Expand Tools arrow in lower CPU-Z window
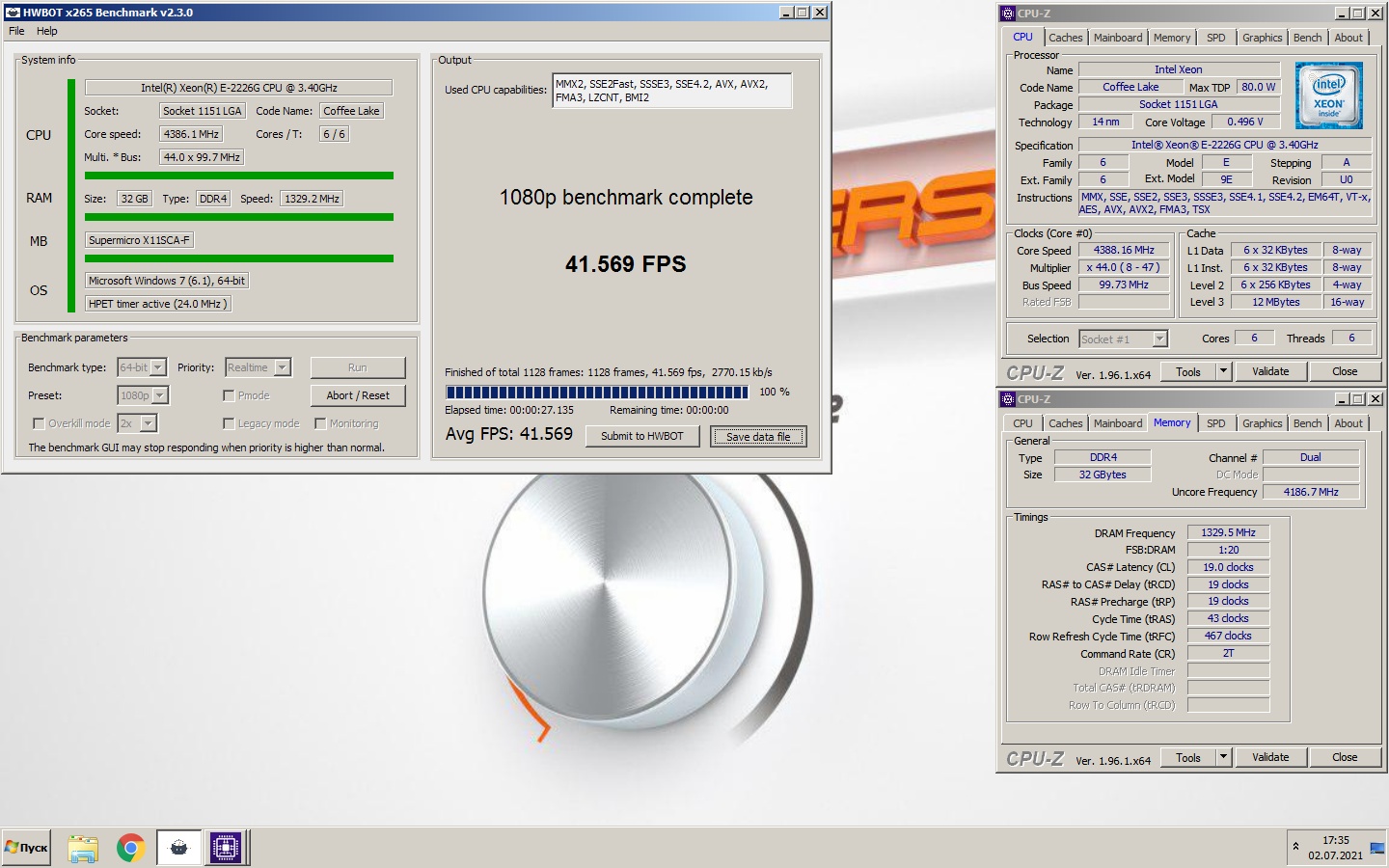 click(1223, 757)
